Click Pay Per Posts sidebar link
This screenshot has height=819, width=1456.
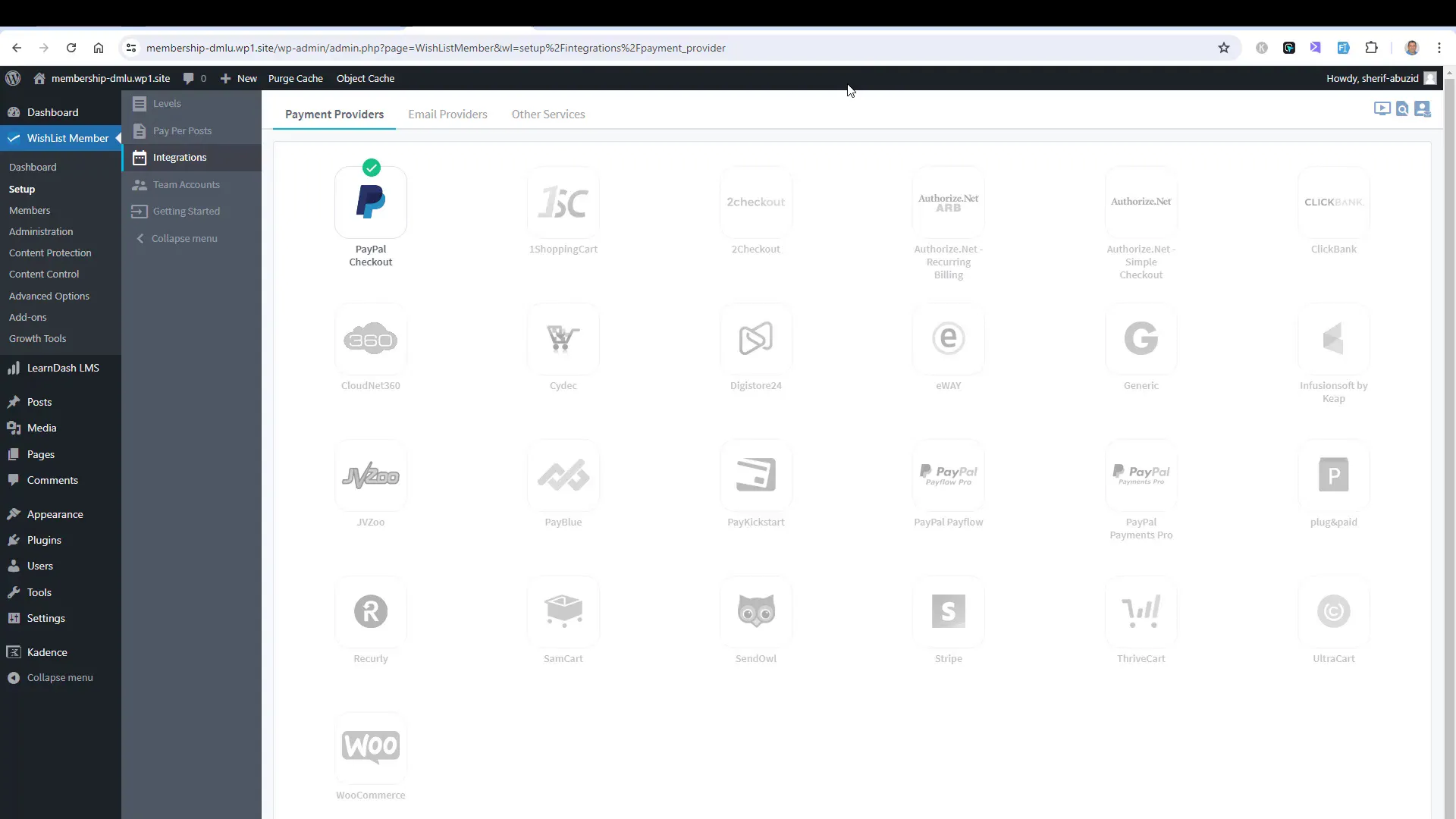tap(182, 131)
